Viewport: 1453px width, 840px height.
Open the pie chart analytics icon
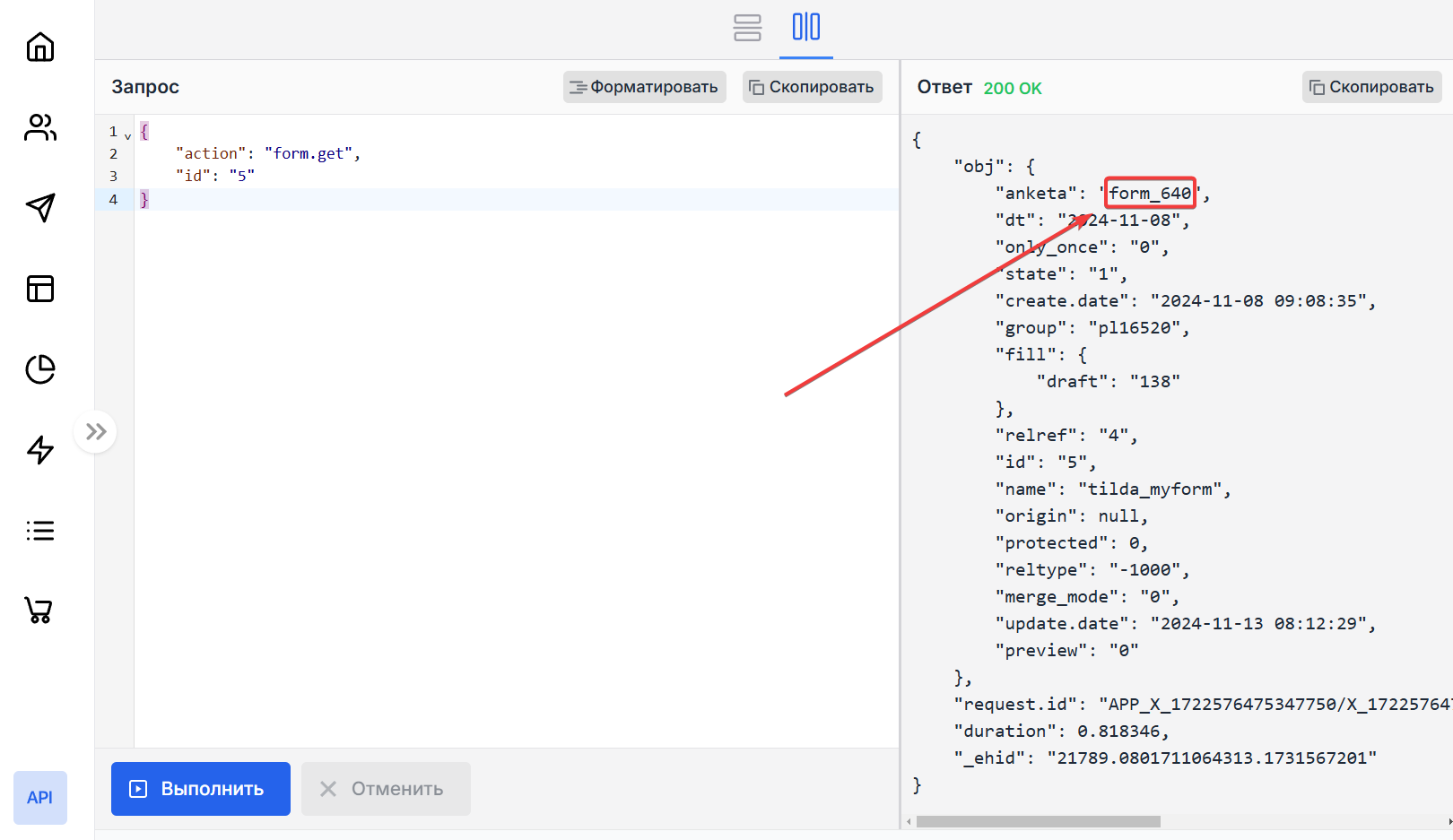pos(40,369)
